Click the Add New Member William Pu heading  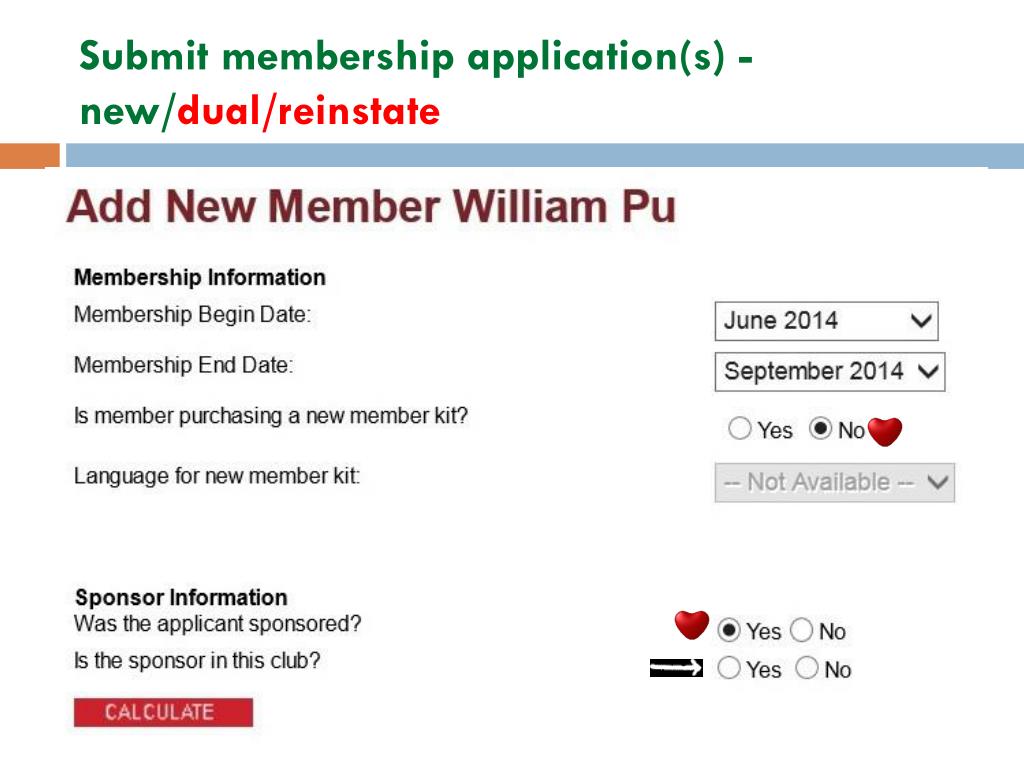click(x=371, y=207)
